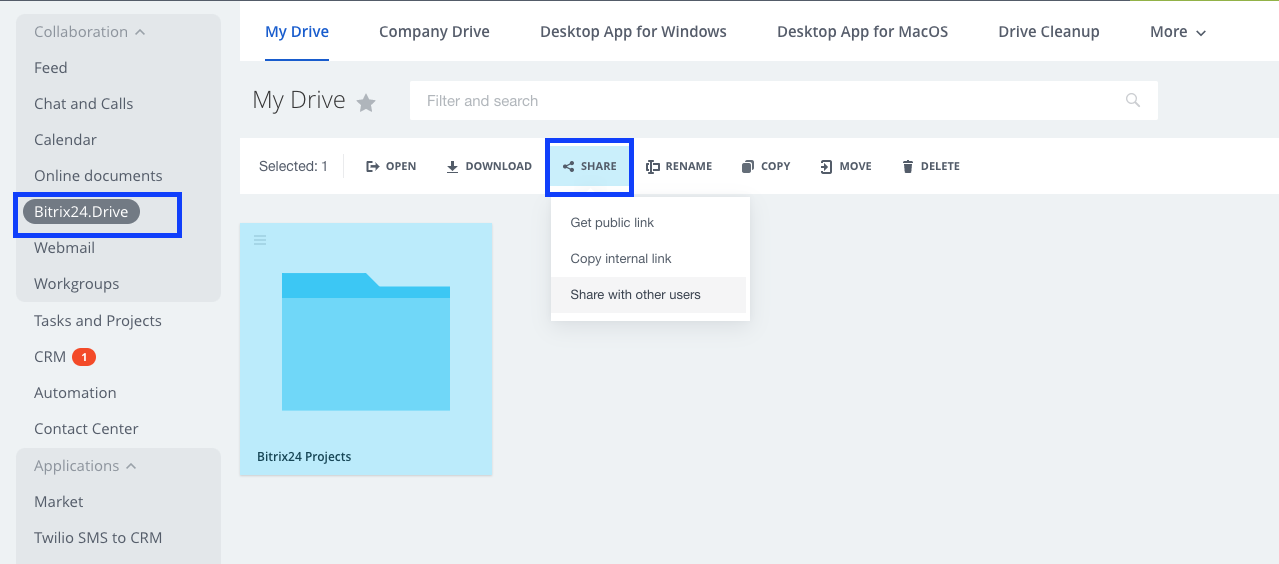
Task: Open Webmail in the sidebar
Action: [65, 248]
